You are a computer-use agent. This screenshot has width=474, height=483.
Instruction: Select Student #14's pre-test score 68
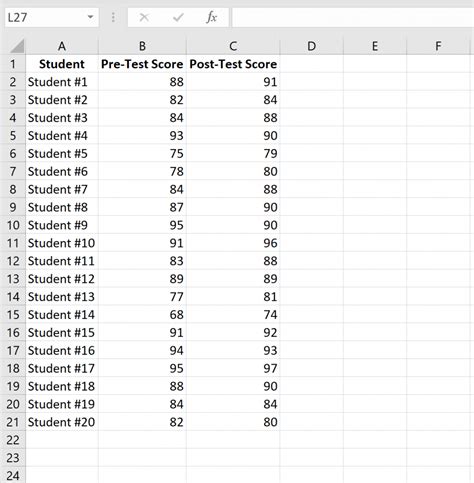[x=142, y=314]
